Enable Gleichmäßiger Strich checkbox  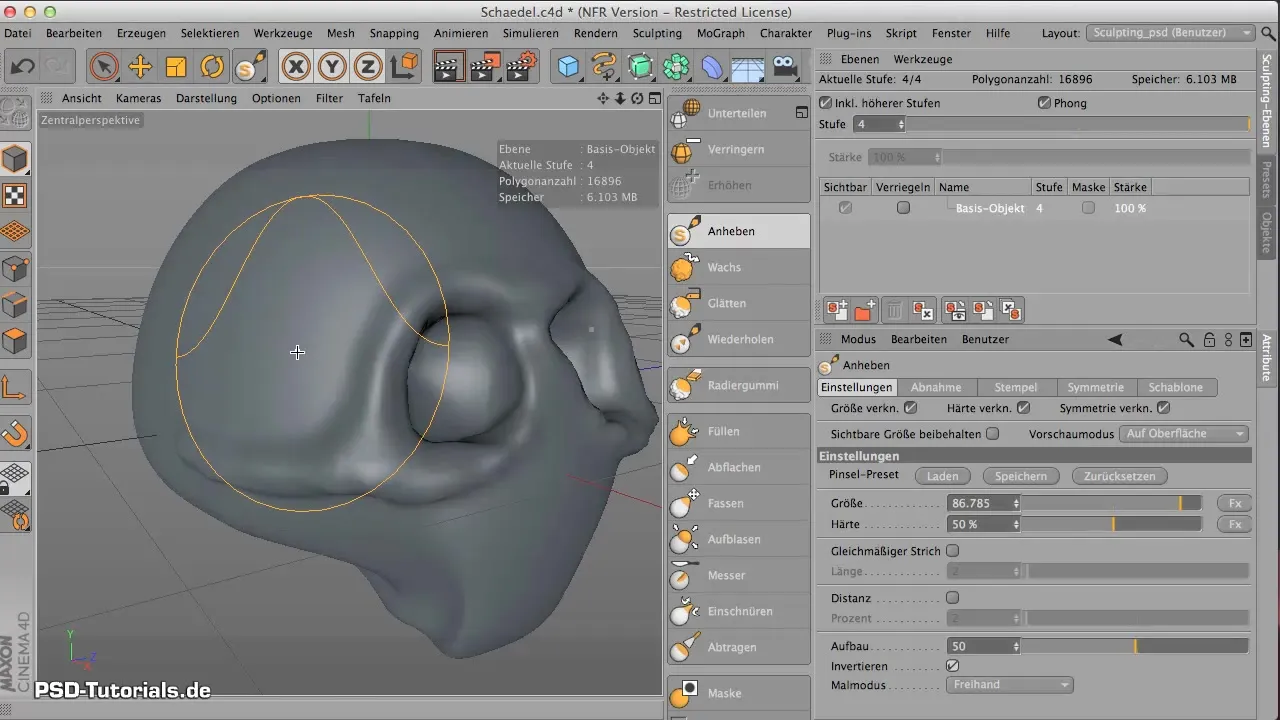click(x=952, y=550)
